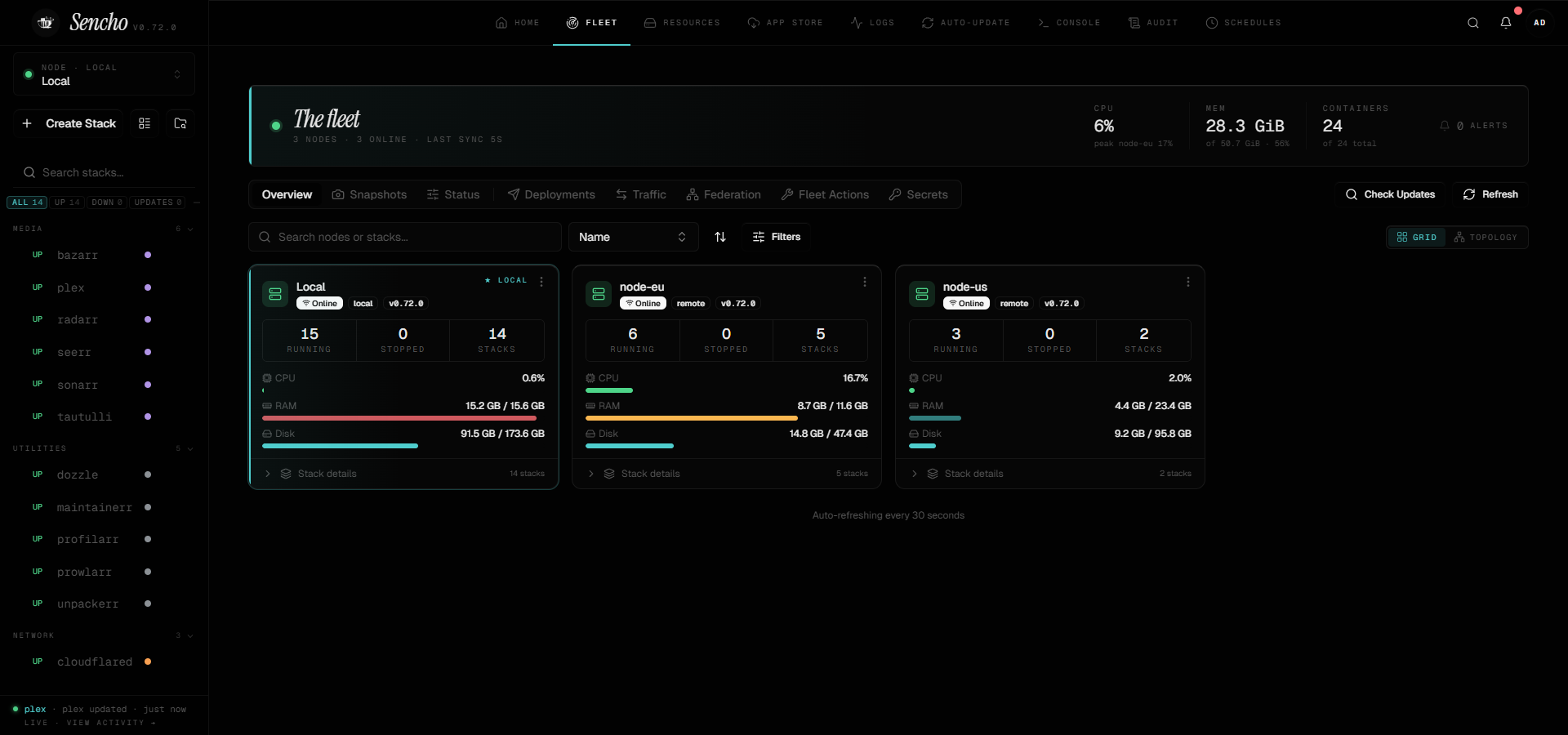This screenshot has width=1568, height=735.
Task: Filter sidebar stacks by UP 14
Action: pyautogui.click(x=67, y=203)
